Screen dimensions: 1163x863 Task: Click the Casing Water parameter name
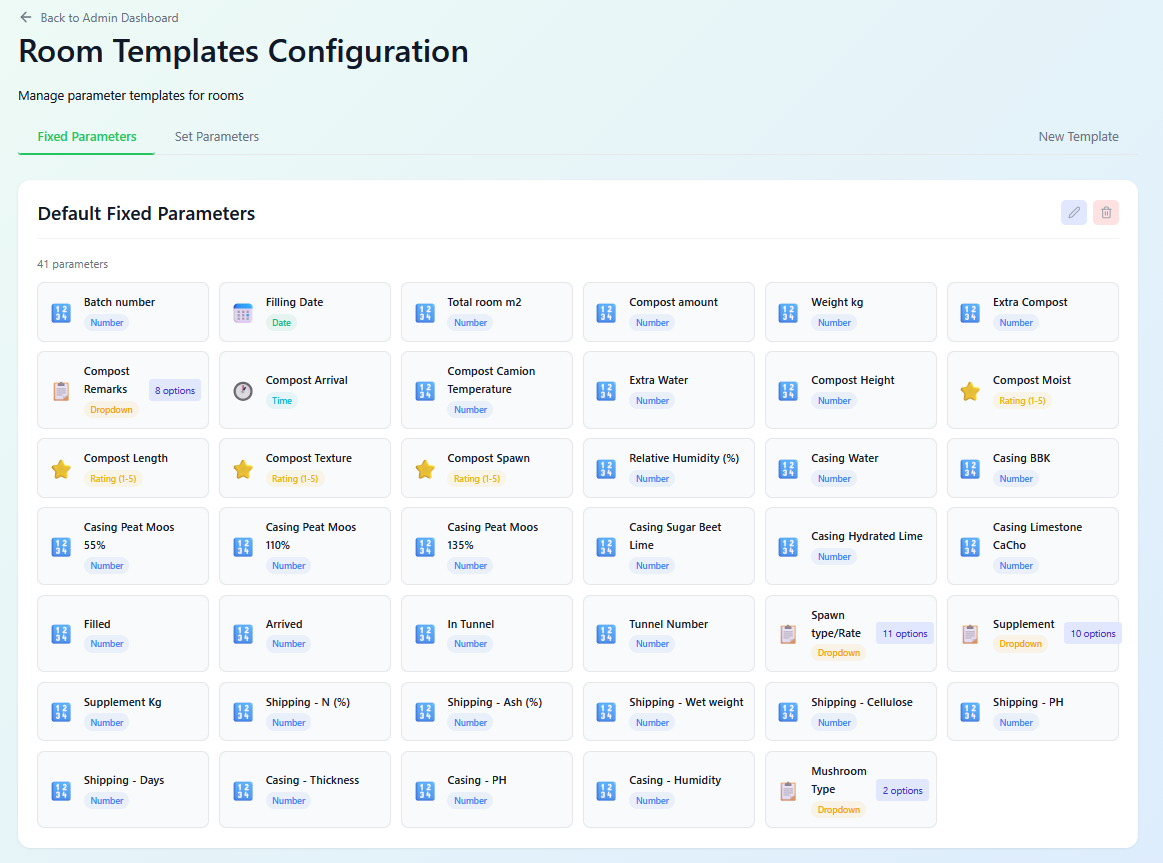point(845,458)
